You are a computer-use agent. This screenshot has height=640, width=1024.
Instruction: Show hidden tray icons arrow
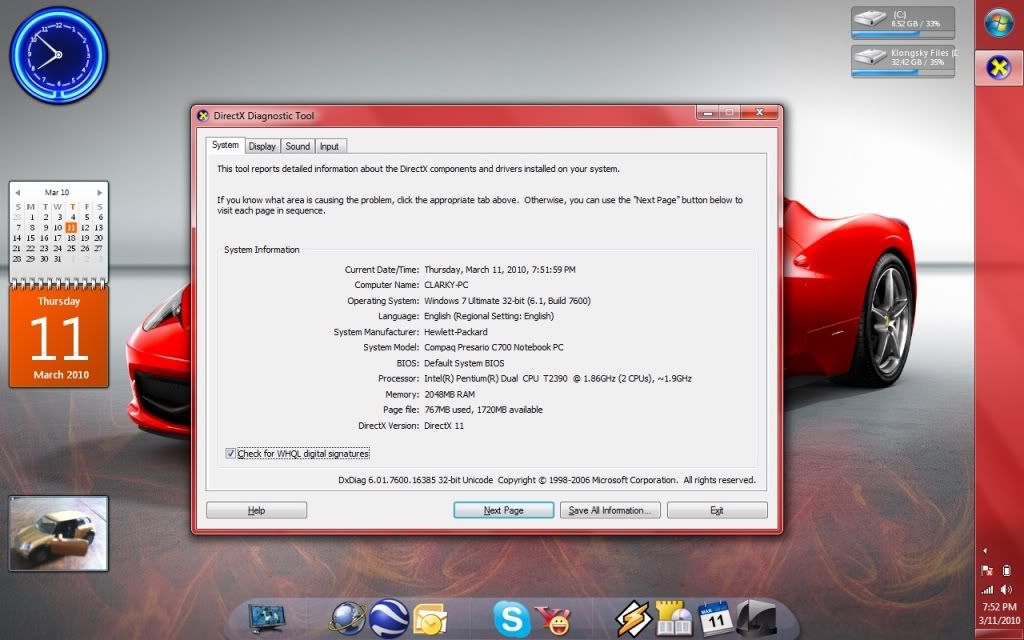[x=985, y=551]
